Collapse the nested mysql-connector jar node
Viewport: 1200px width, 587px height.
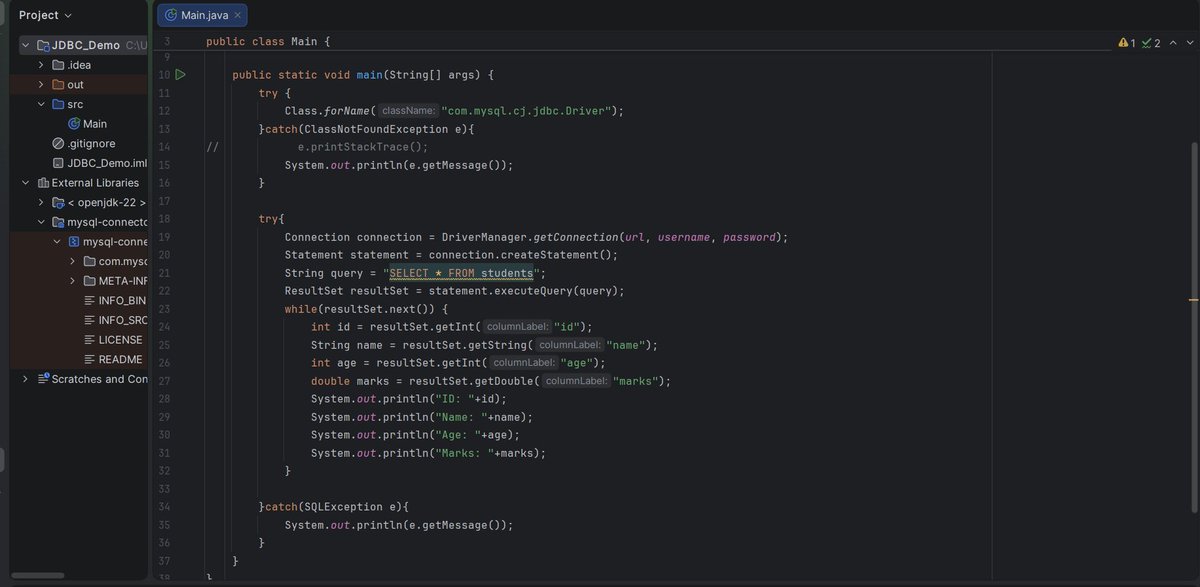(x=57, y=242)
